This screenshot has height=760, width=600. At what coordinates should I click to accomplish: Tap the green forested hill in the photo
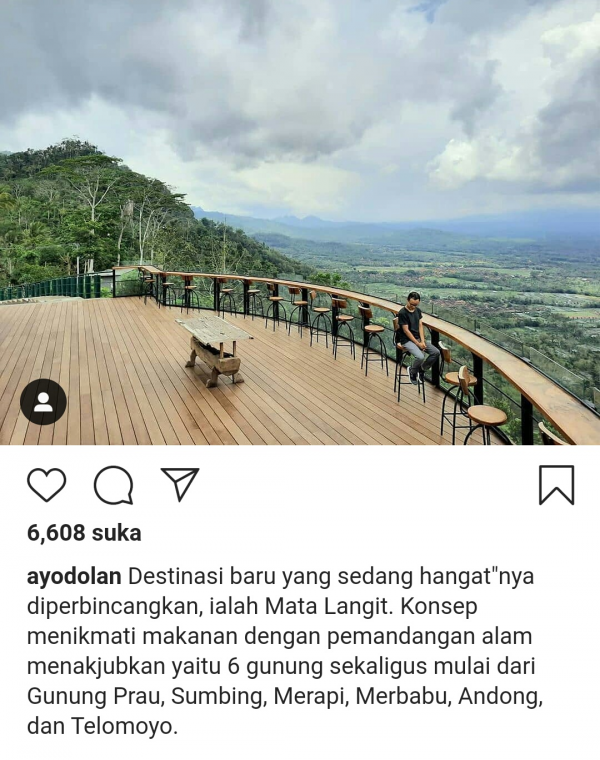97,213
